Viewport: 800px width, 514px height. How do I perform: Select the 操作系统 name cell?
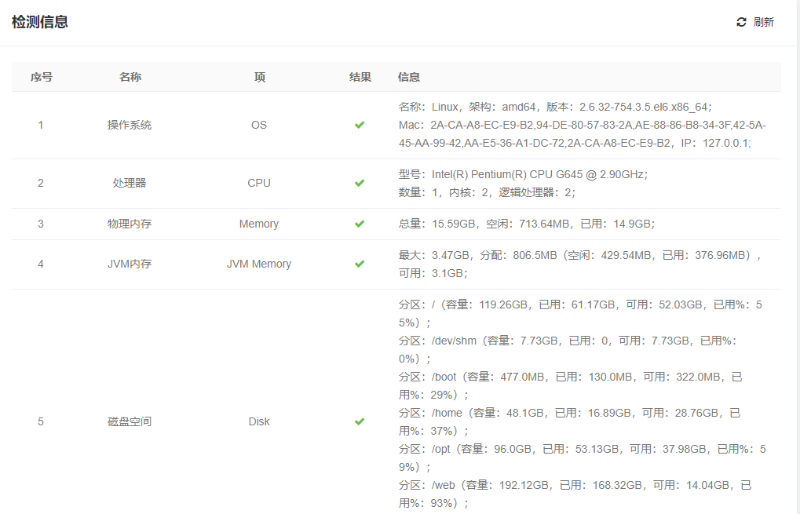(130, 125)
